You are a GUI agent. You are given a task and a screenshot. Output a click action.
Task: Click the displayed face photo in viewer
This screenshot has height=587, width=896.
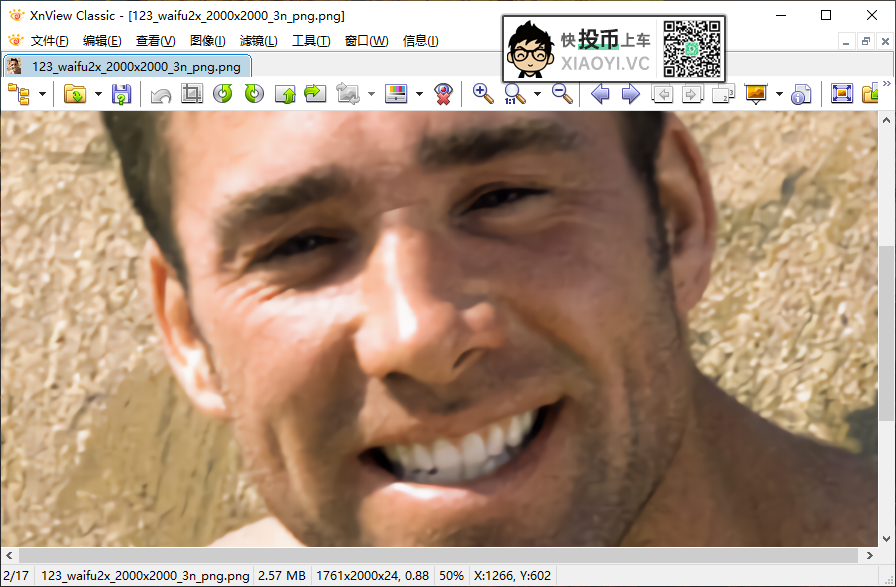[439, 329]
